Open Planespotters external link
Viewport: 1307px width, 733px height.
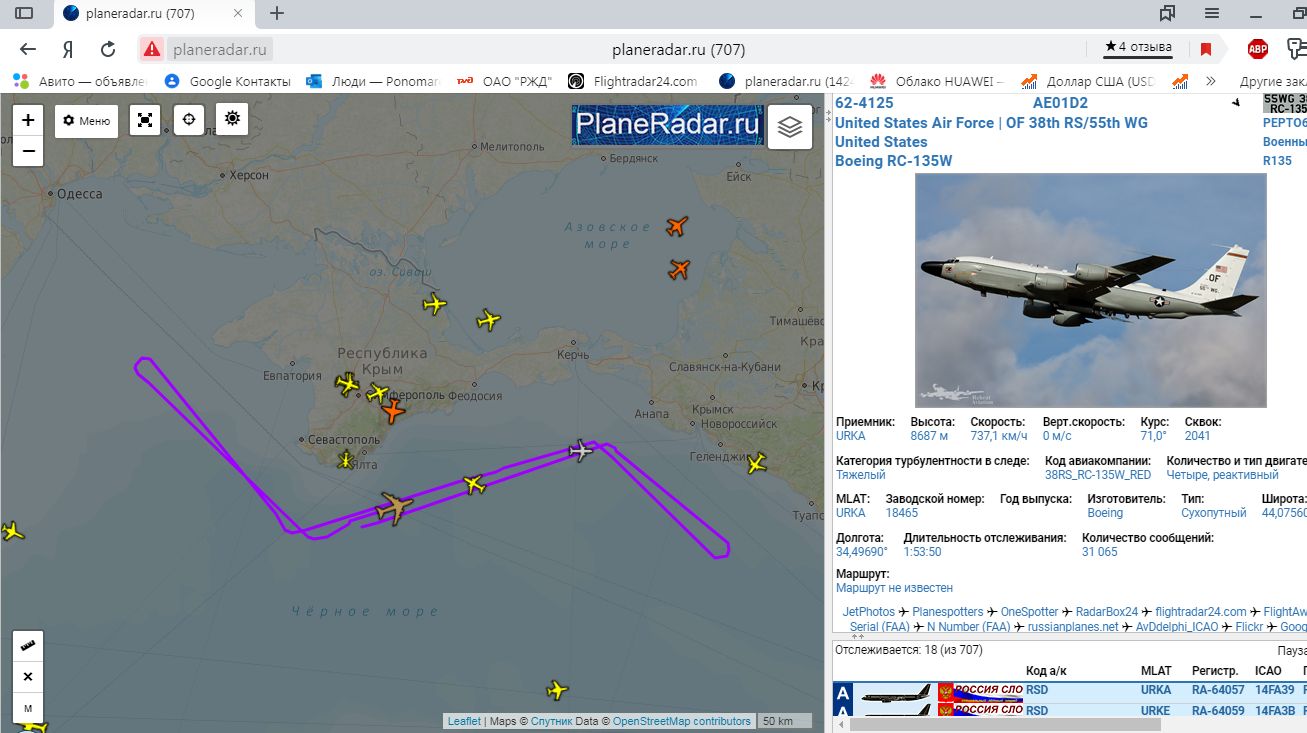(948, 612)
